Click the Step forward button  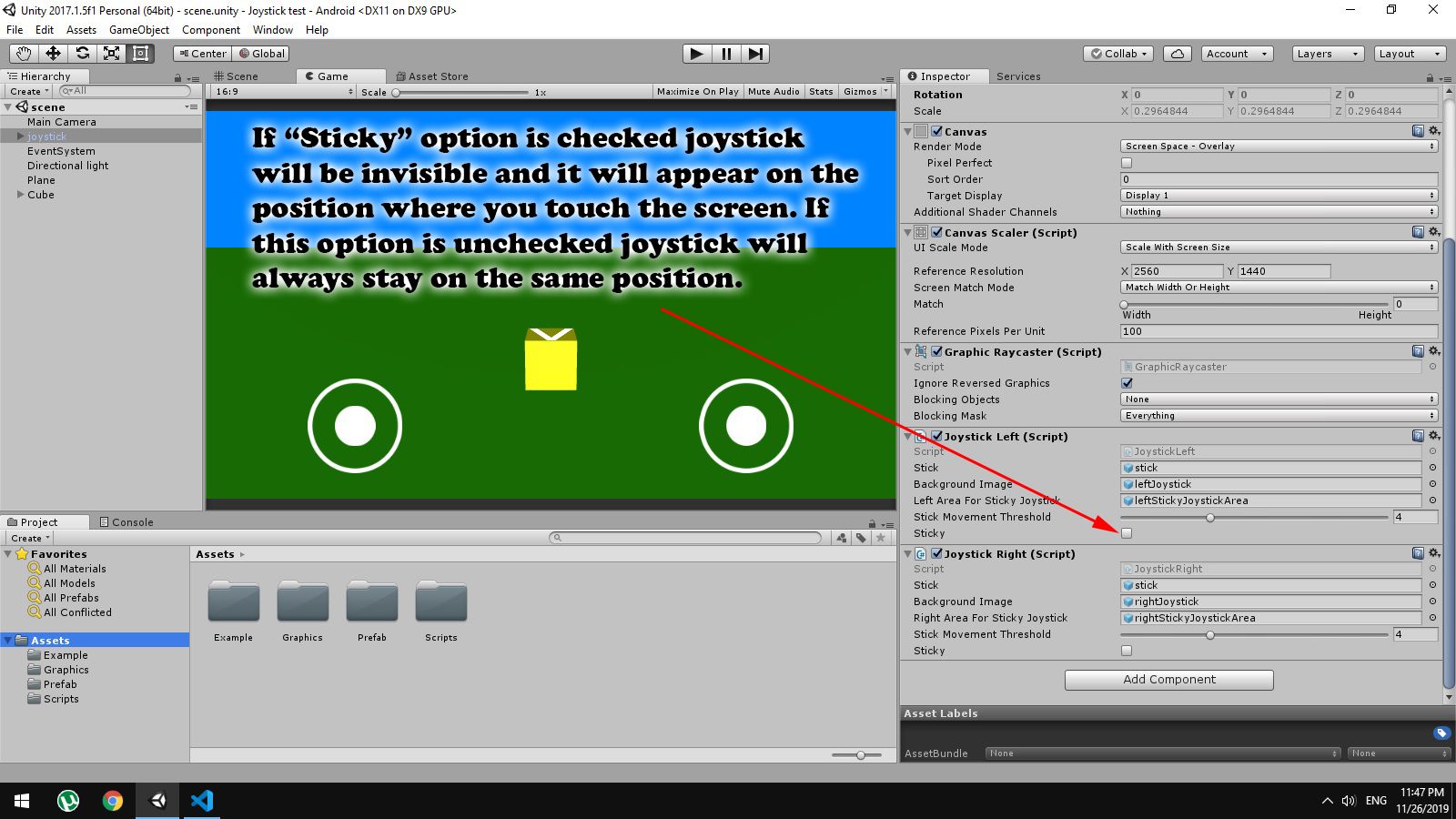coord(755,54)
